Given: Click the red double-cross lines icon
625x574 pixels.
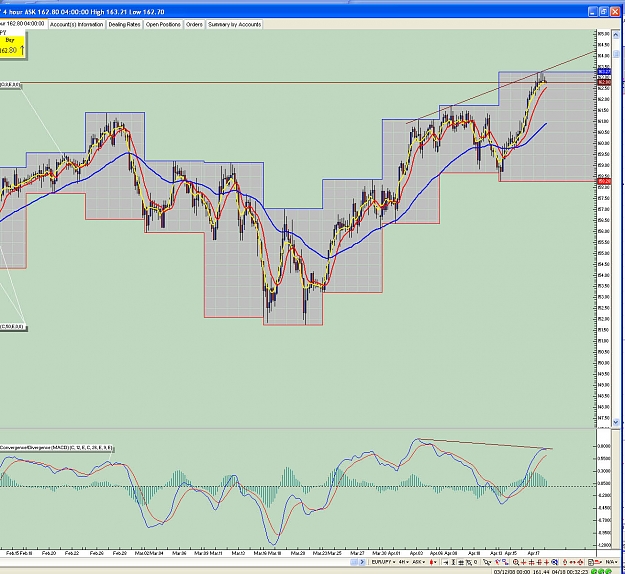Looking at the screenshot, I should 539,562.
